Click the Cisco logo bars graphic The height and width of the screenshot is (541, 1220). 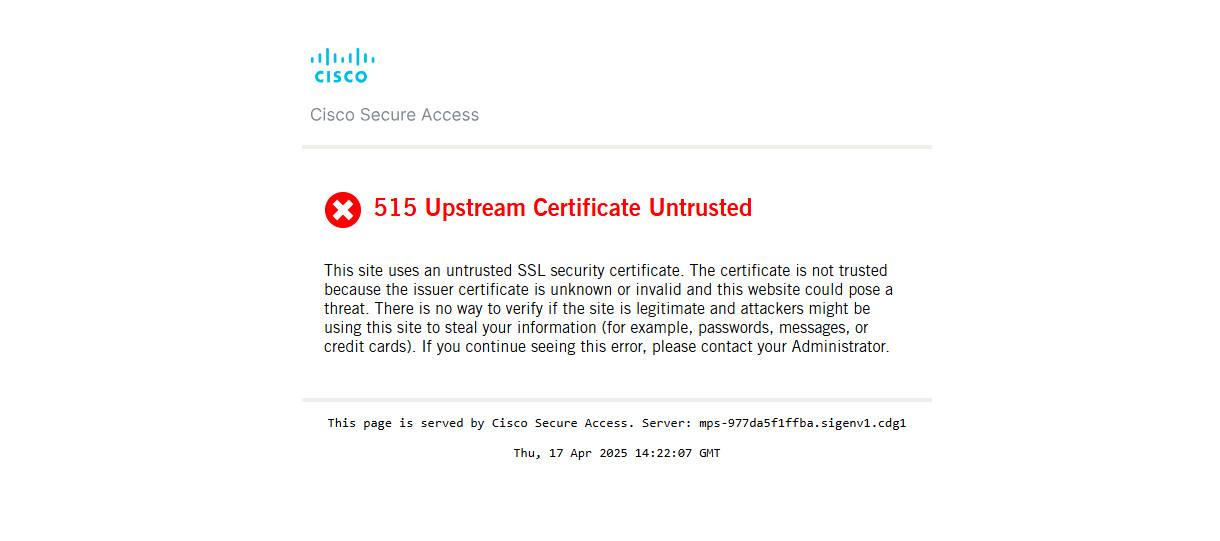click(342, 57)
